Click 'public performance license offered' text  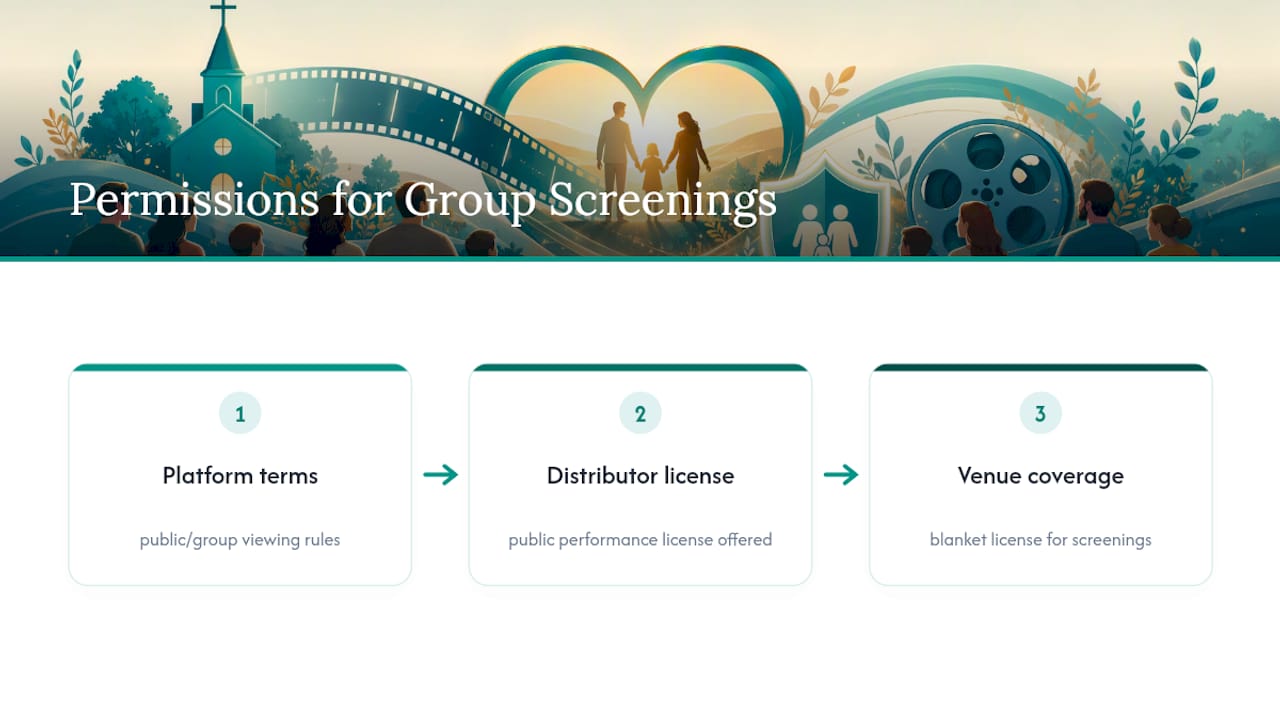tap(640, 540)
